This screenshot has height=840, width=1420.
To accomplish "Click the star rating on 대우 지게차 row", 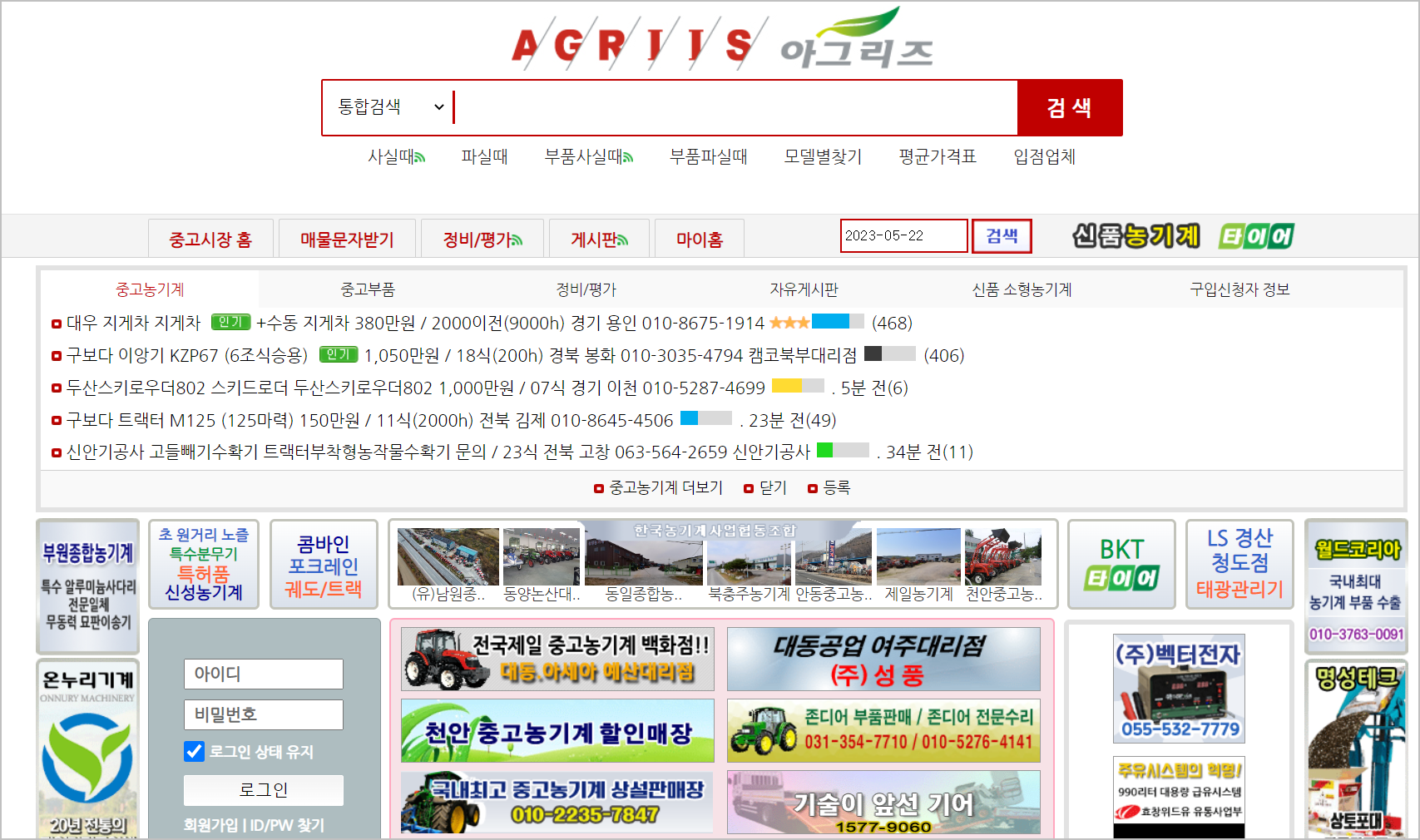I will coord(789,322).
